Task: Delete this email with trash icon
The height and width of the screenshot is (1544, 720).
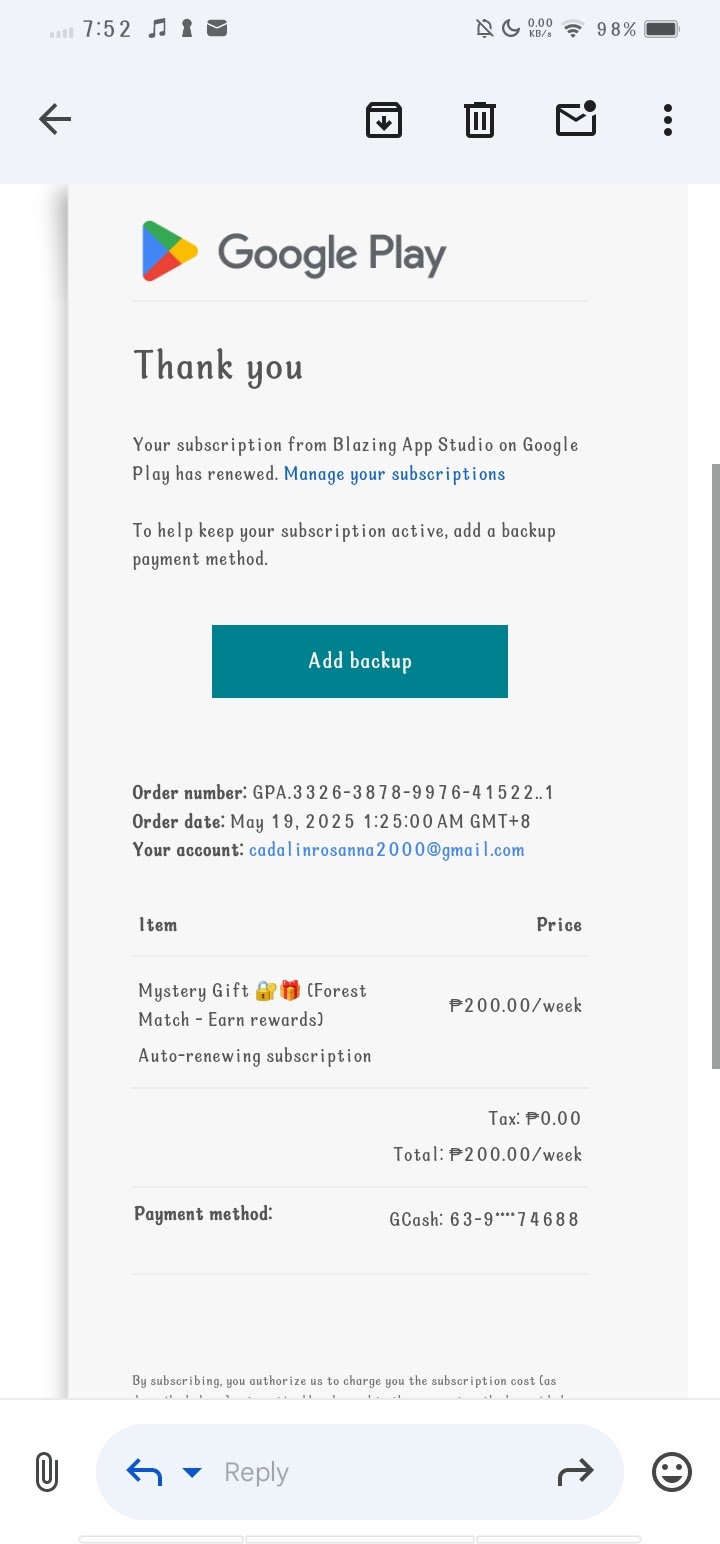Action: coord(480,120)
